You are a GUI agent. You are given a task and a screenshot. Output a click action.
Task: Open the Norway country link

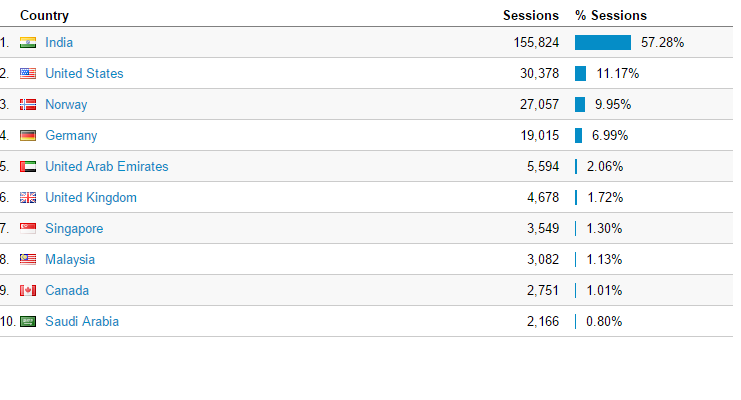(x=66, y=105)
